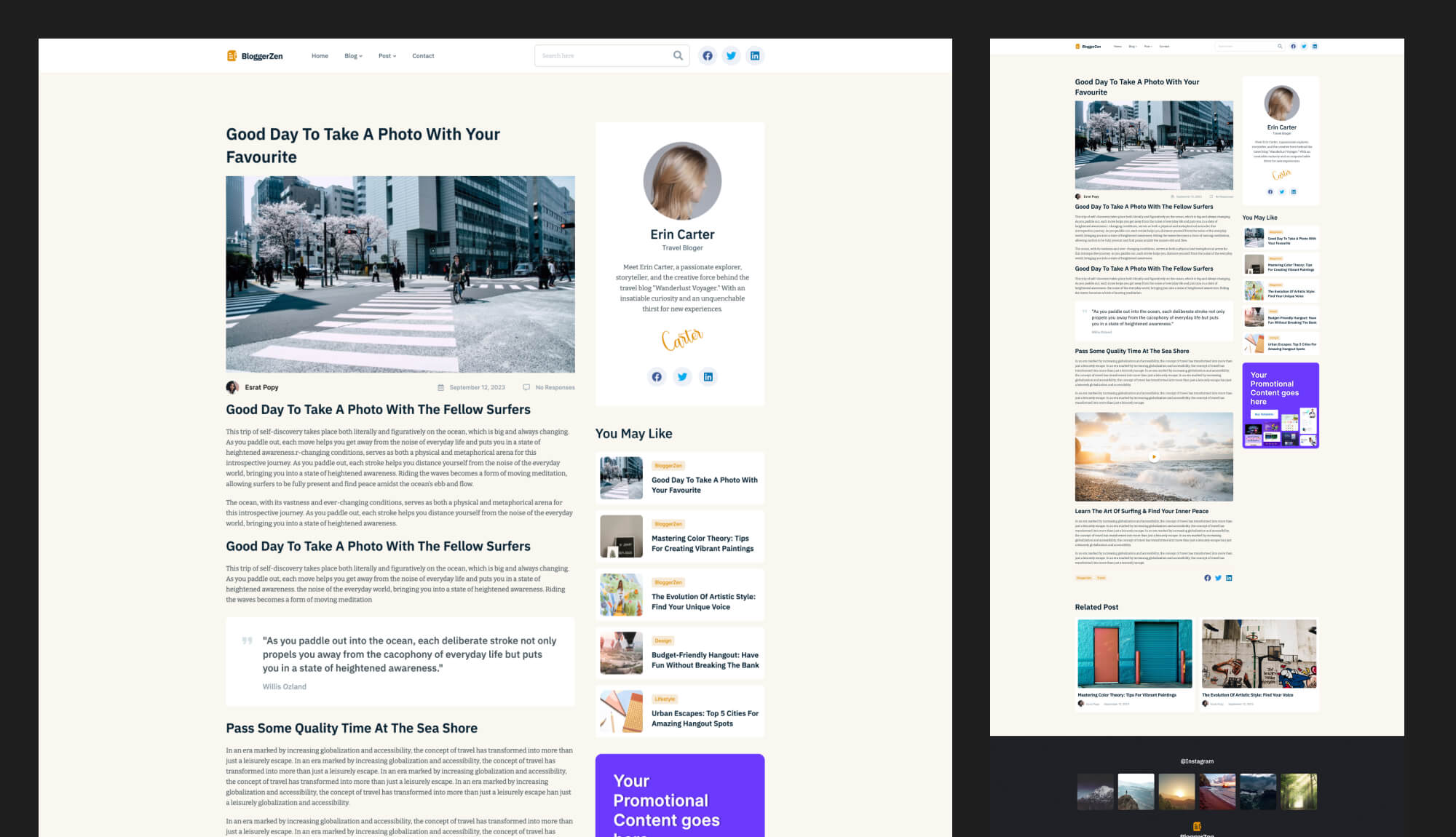
Task: Expand the Post navigation dropdown
Action: tap(387, 55)
